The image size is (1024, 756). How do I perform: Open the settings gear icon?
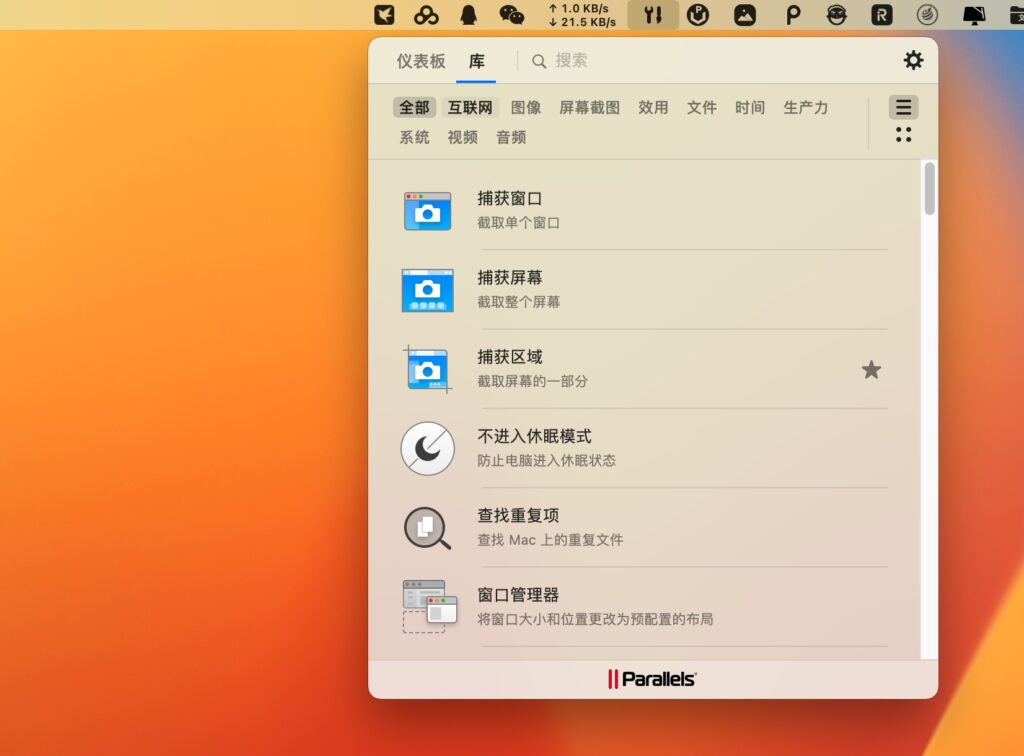(913, 60)
